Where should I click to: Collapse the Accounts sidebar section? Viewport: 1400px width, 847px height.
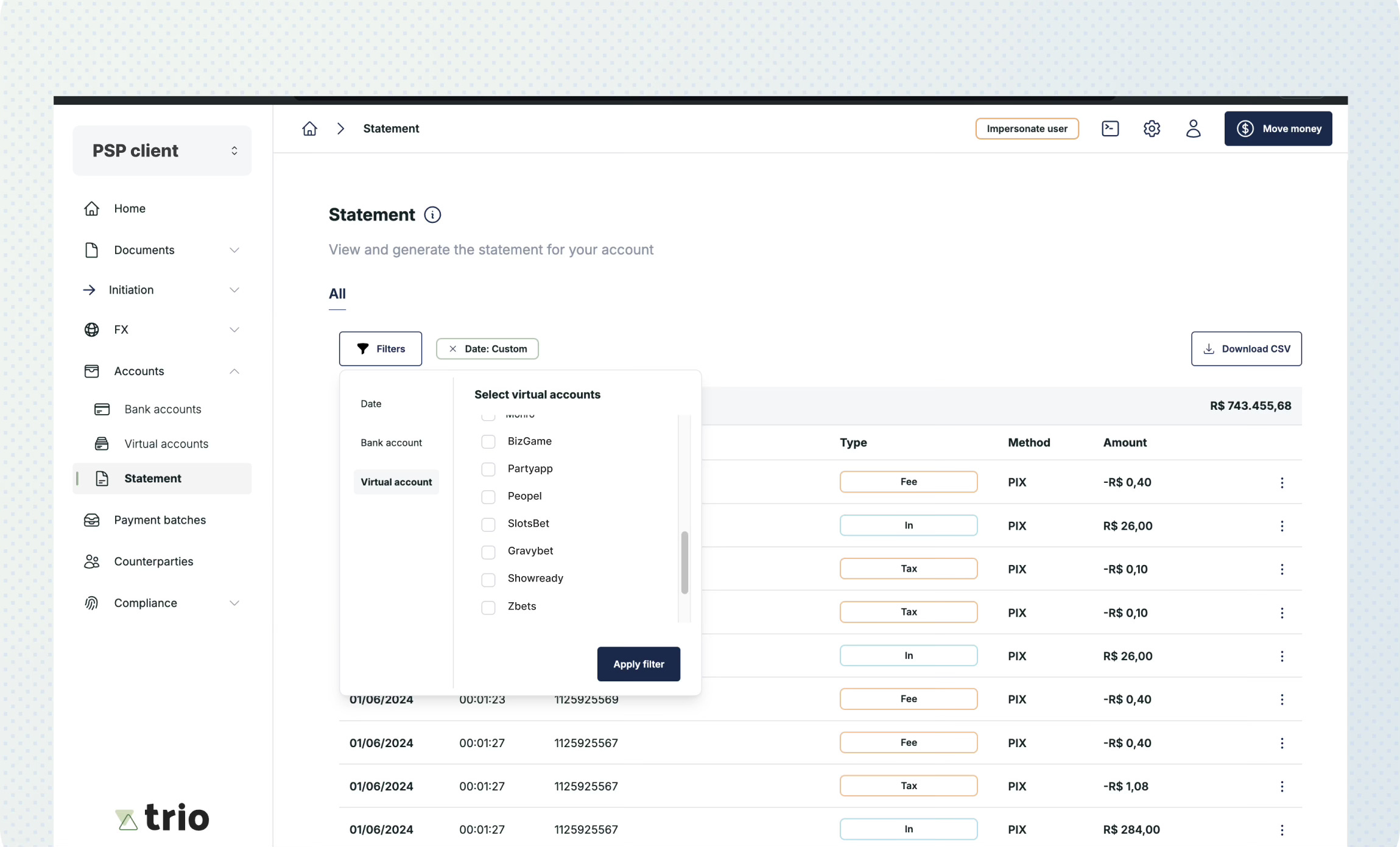(x=234, y=371)
